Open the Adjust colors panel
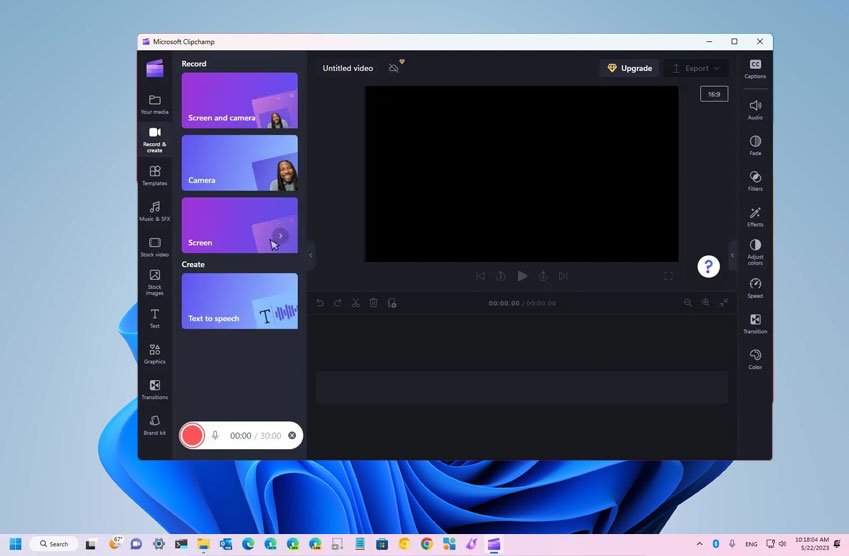The width and height of the screenshot is (849, 556). [x=755, y=251]
